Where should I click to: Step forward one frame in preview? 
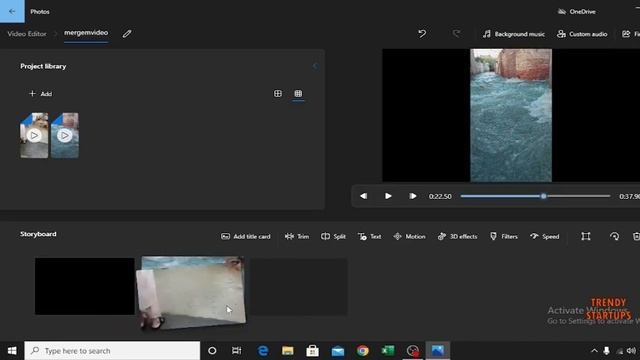click(413, 196)
